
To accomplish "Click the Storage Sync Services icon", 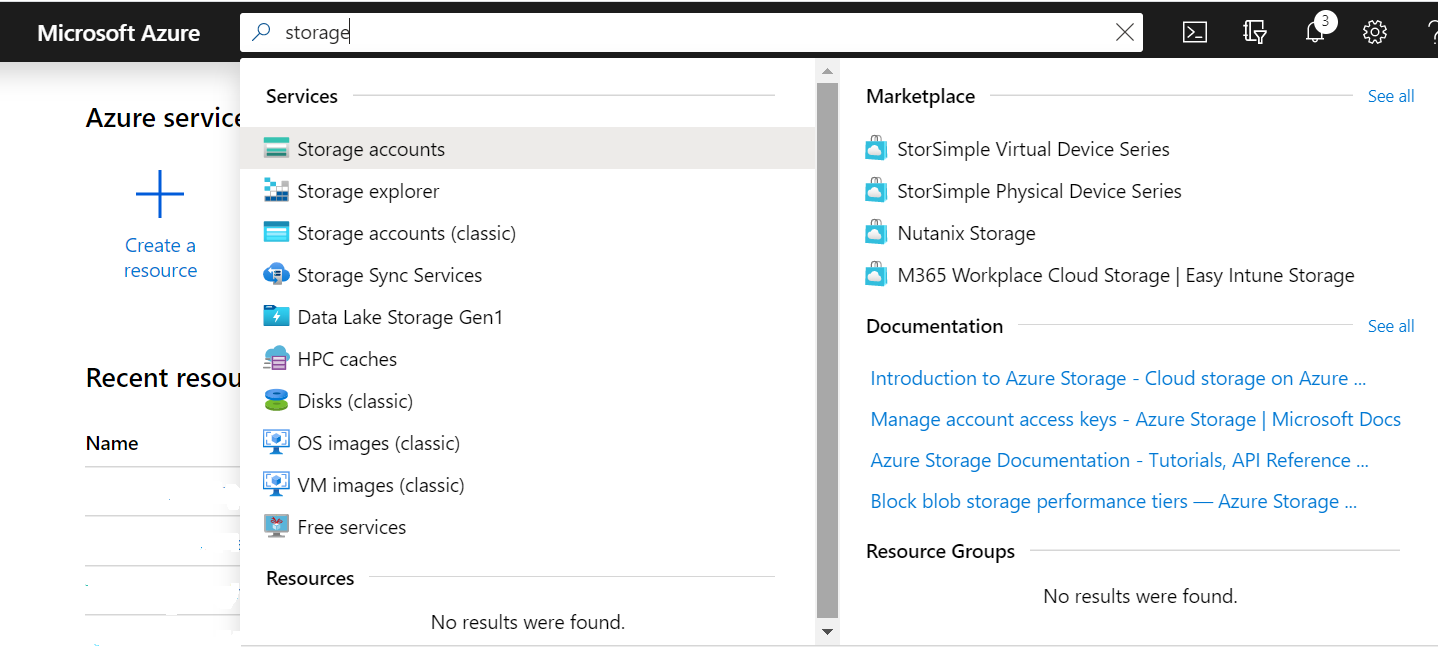I will pos(276,275).
